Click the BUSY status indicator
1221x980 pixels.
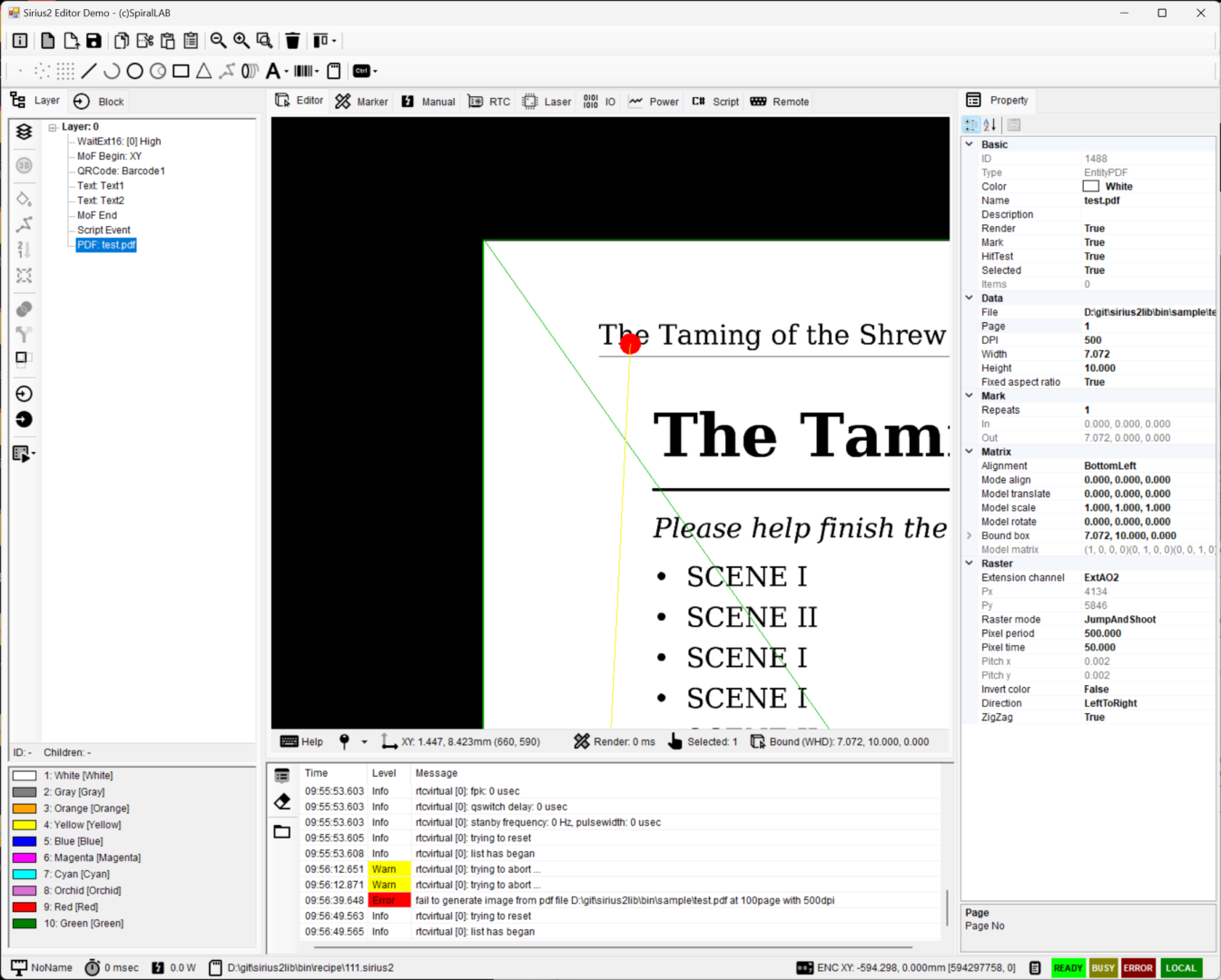click(1103, 968)
